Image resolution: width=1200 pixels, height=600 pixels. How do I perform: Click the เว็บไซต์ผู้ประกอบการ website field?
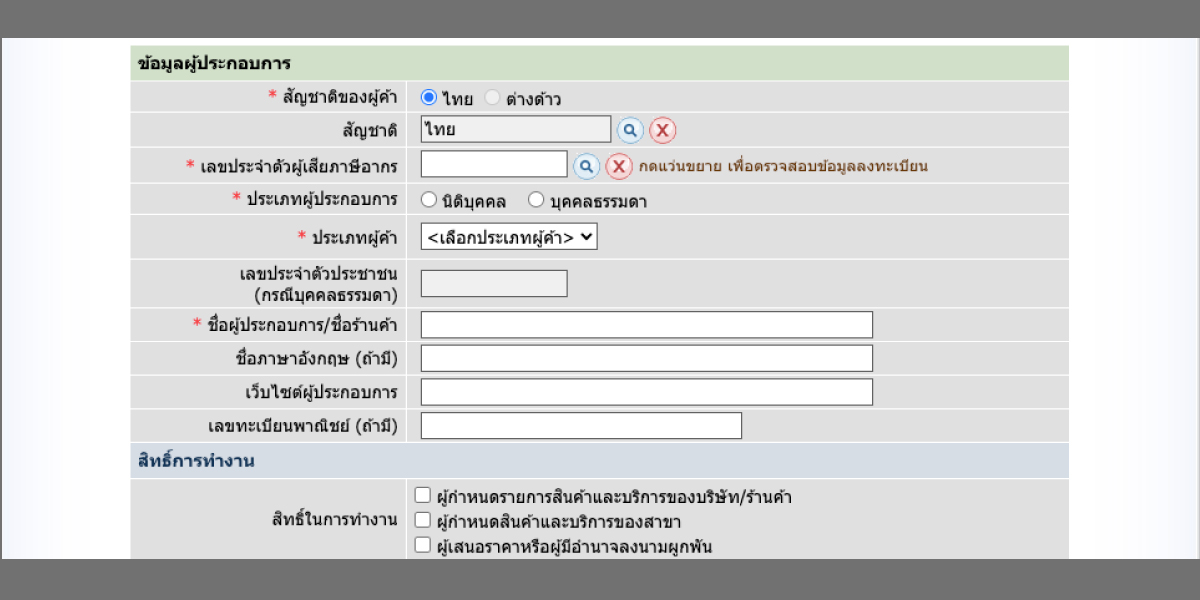(646, 391)
